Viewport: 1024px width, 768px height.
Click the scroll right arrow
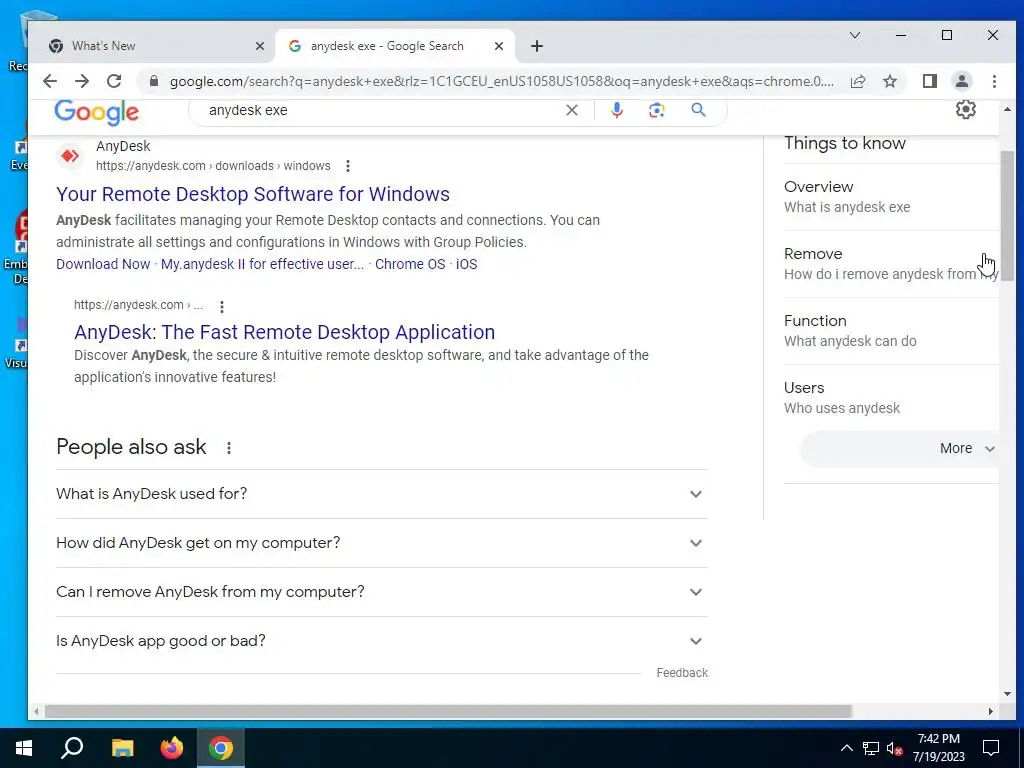coord(991,711)
